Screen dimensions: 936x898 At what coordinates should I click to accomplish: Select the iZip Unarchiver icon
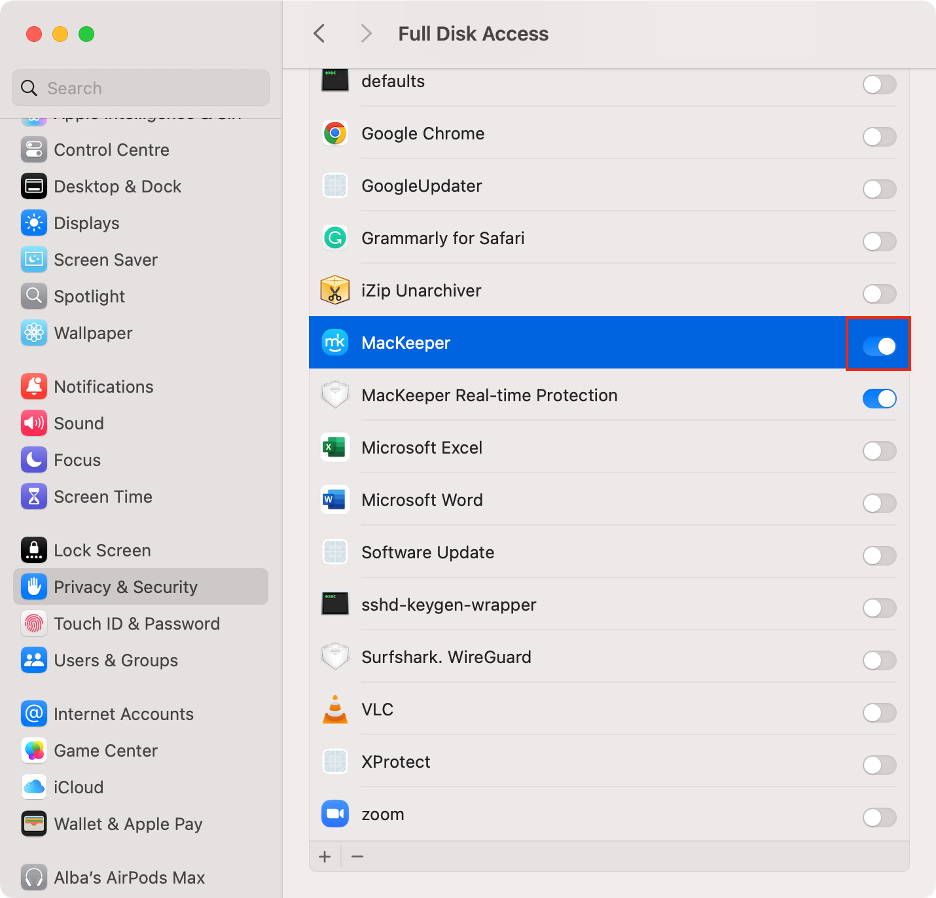click(x=335, y=291)
